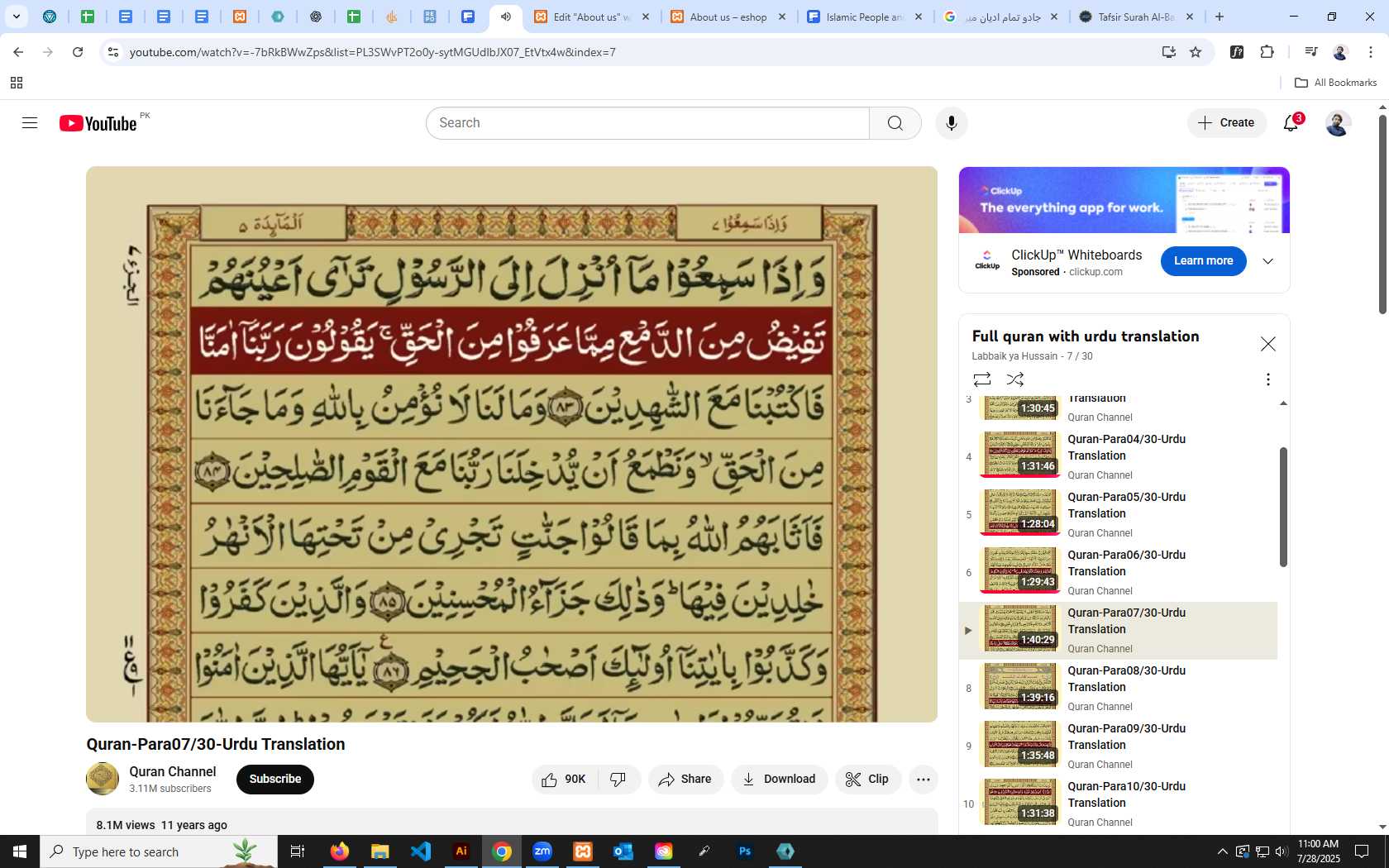Open Illustrator from taskbar
Image resolution: width=1389 pixels, height=868 pixels.
pos(461,851)
